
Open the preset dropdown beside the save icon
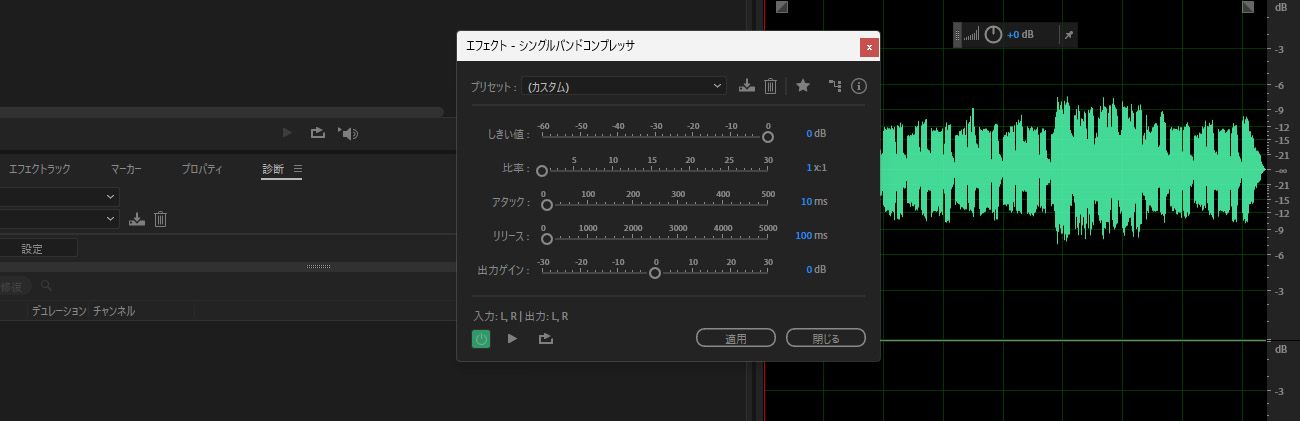59,219
